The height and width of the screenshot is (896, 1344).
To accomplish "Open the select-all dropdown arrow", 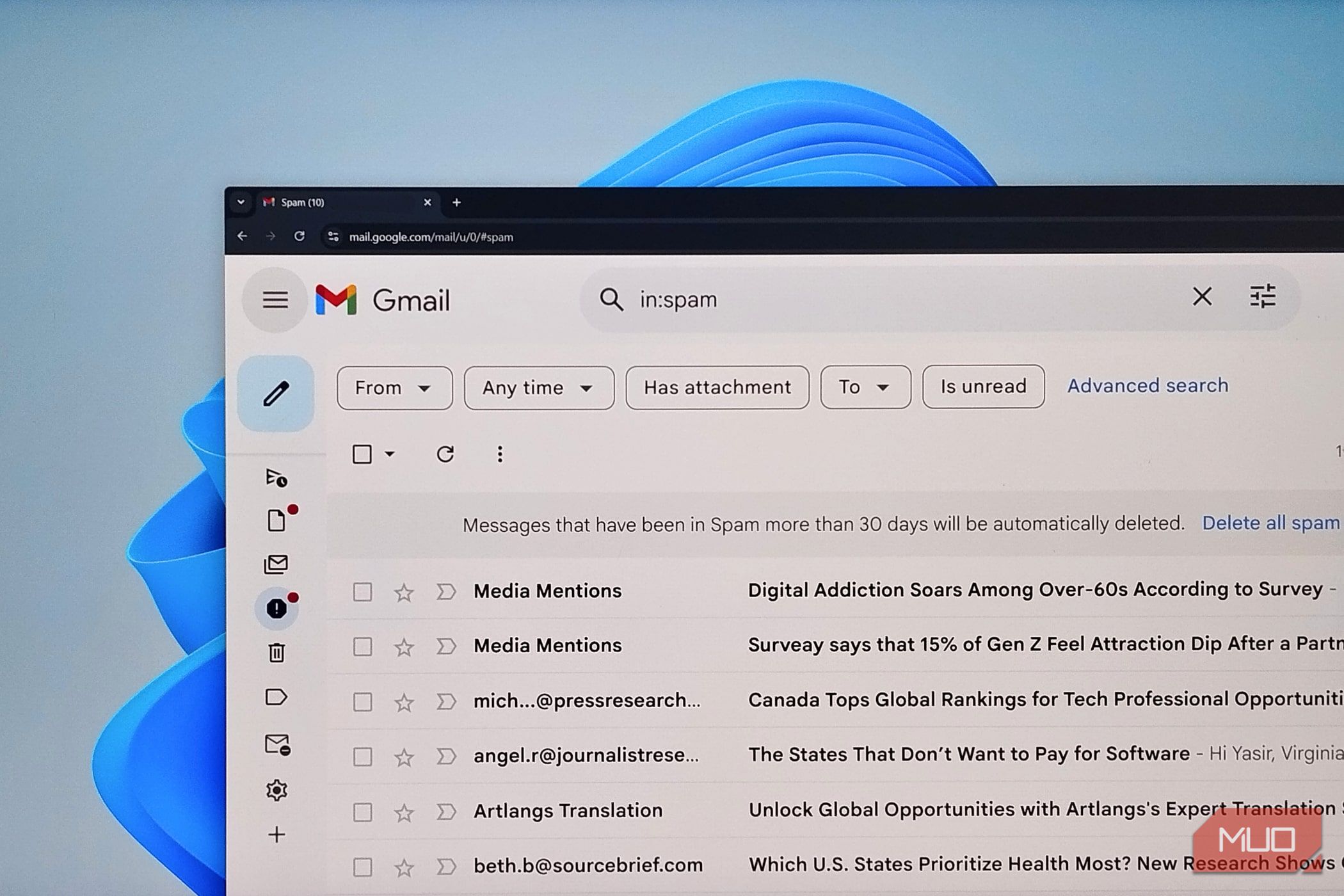I will pyautogui.click(x=390, y=454).
